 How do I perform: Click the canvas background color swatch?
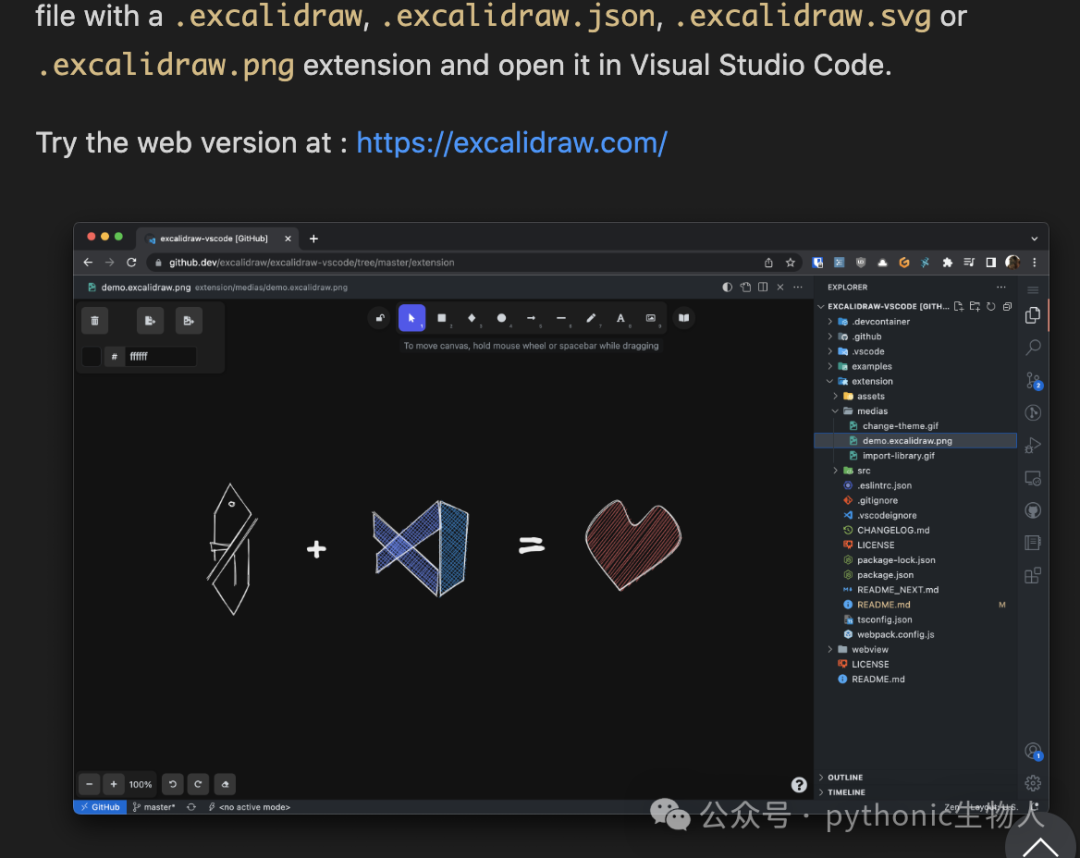pos(92,356)
